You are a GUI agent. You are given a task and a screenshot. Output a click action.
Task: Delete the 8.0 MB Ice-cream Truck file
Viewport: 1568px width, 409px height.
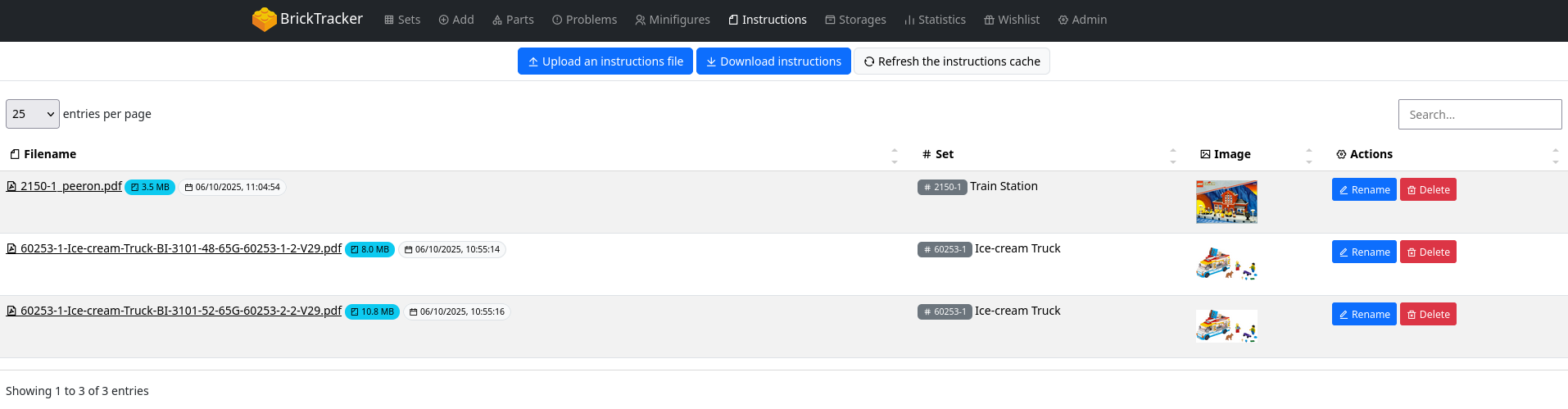pos(1428,252)
